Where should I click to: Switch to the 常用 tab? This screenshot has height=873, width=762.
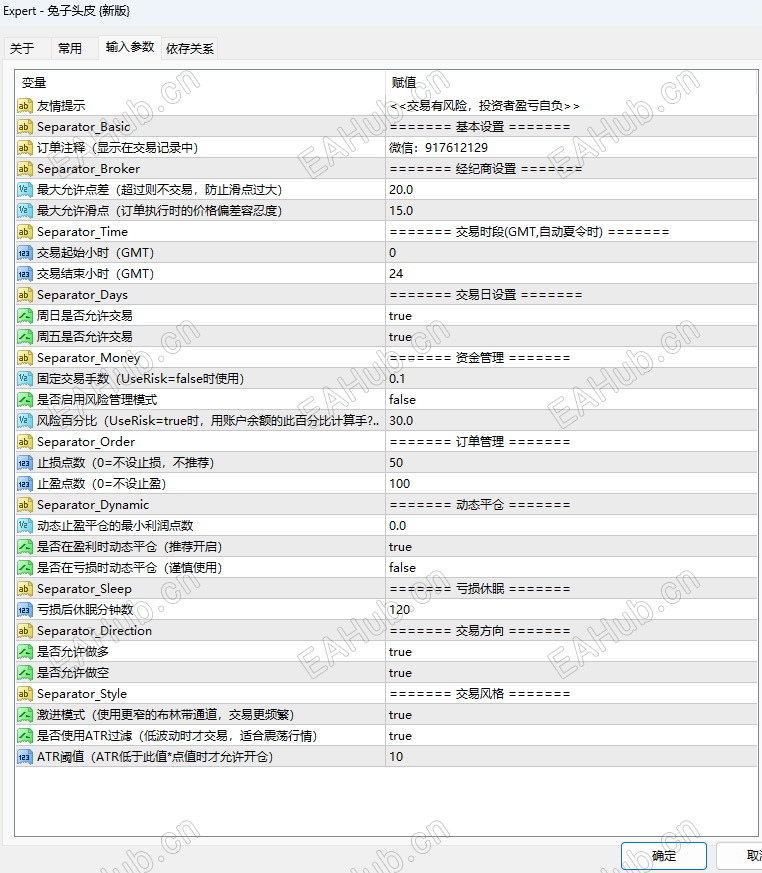[70, 48]
